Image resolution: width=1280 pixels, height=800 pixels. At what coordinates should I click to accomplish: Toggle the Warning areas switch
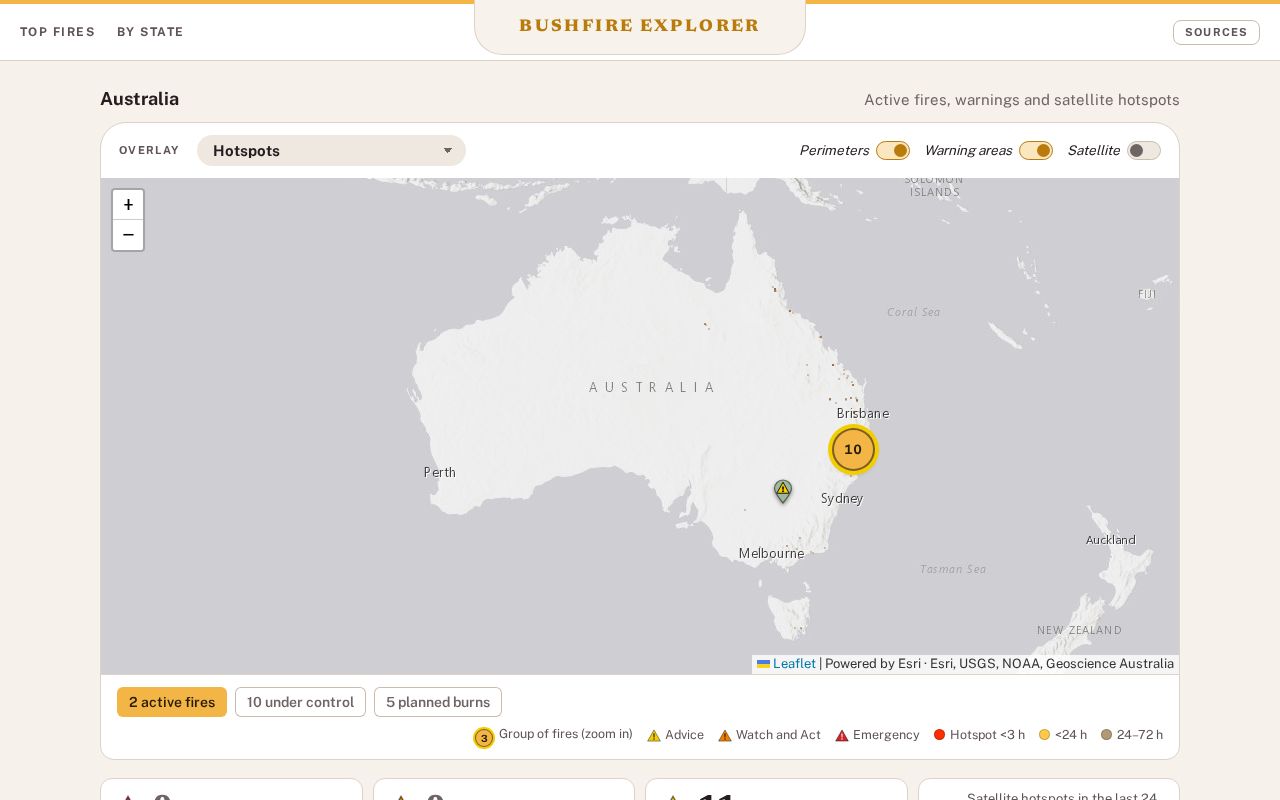point(1036,150)
